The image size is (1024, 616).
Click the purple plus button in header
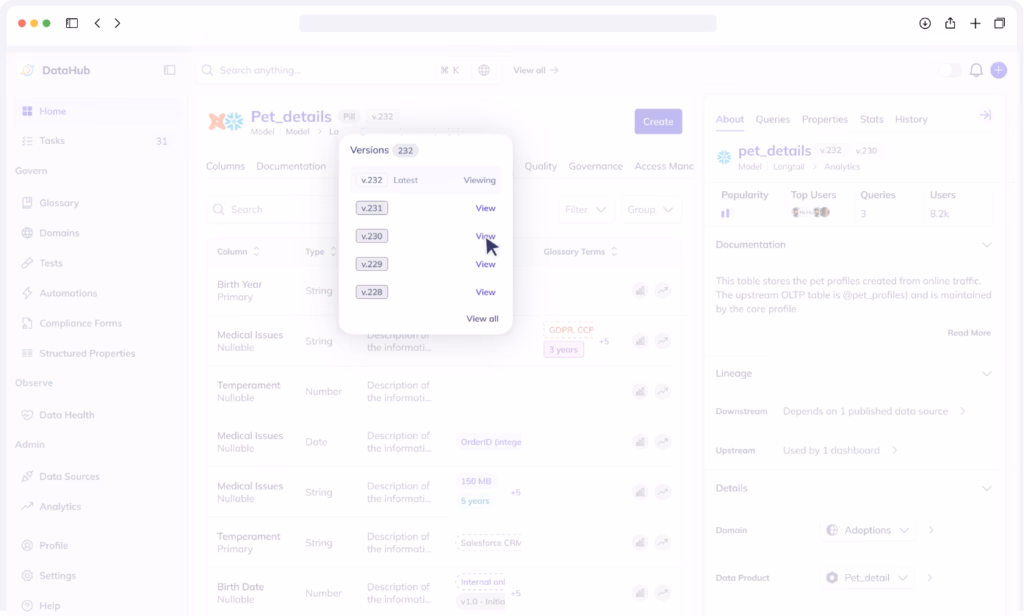(998, 70)
